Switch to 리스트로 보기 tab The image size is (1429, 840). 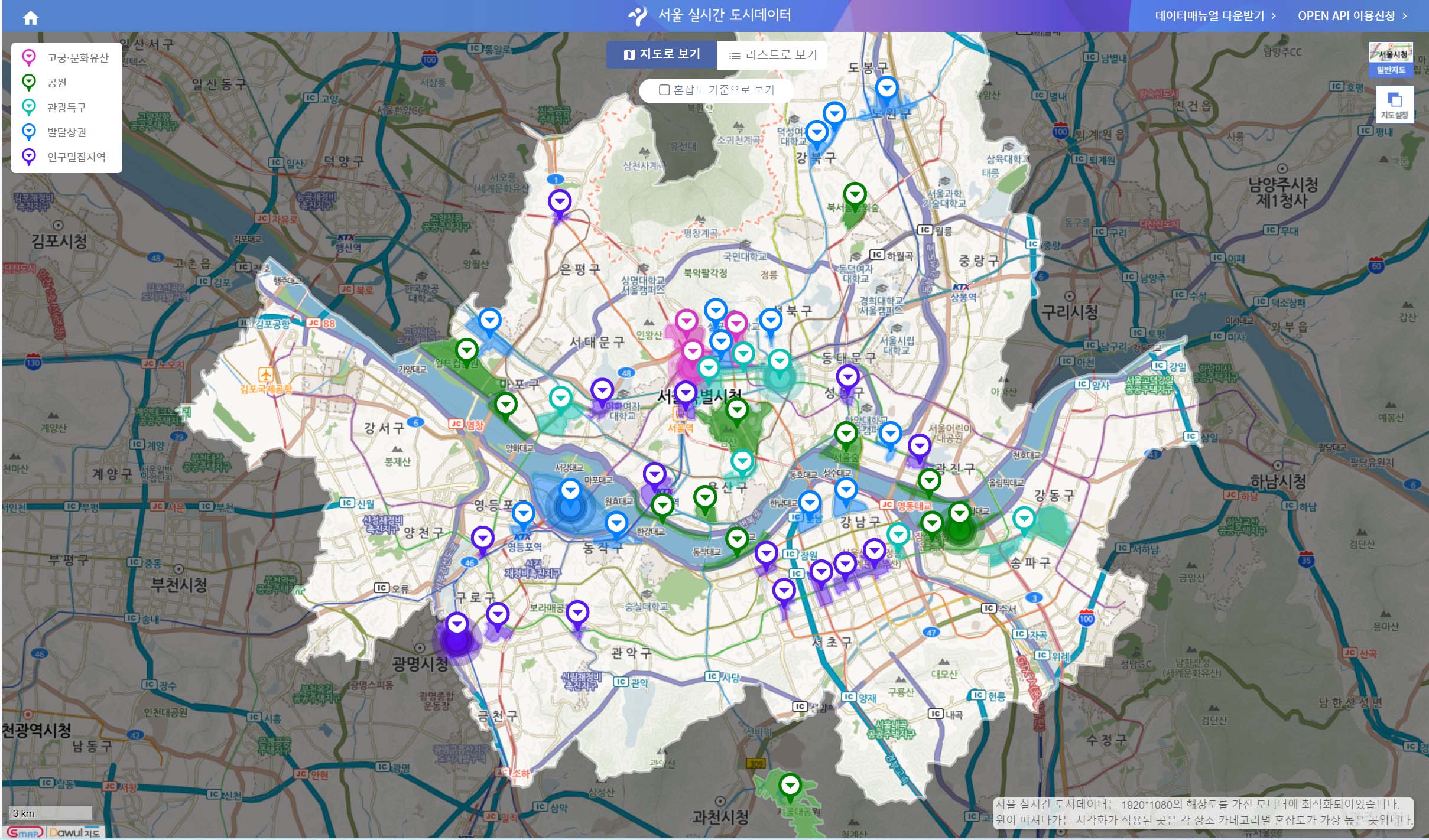point(772,55)
